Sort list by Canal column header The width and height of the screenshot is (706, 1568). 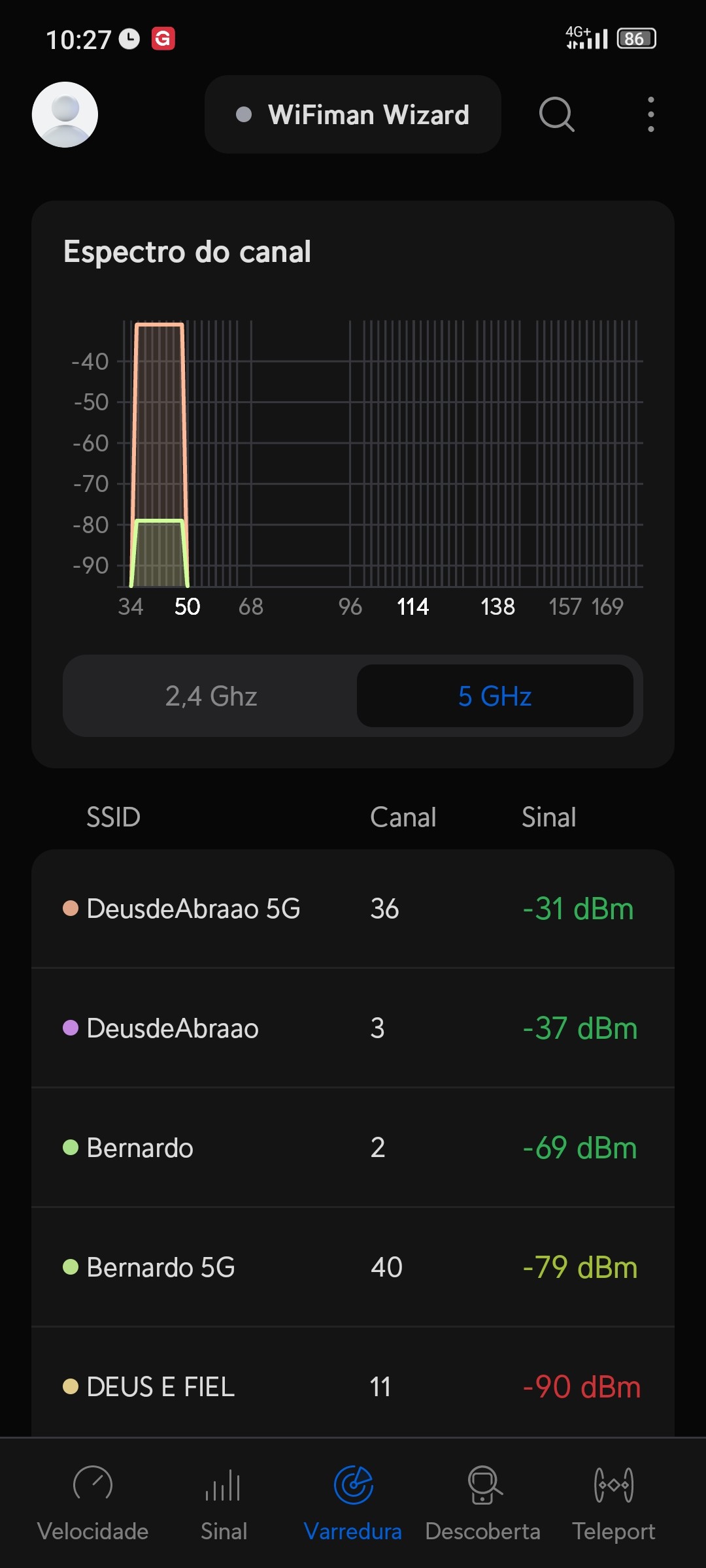coord(403,817)
